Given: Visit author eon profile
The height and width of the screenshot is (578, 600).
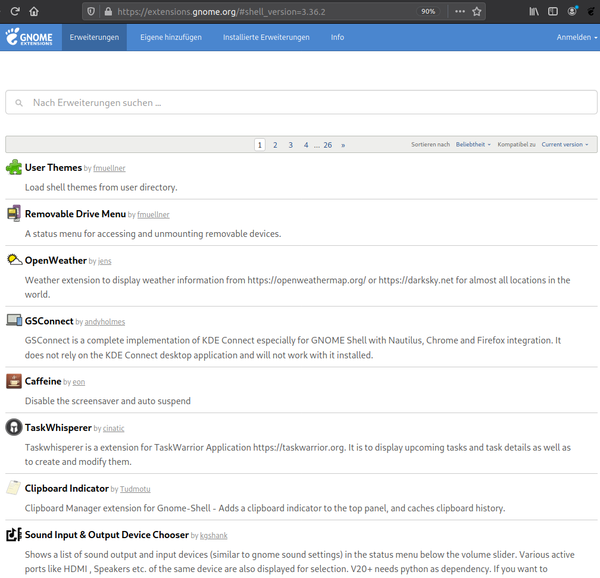Looking at the screenshot, I should [79, 382].
